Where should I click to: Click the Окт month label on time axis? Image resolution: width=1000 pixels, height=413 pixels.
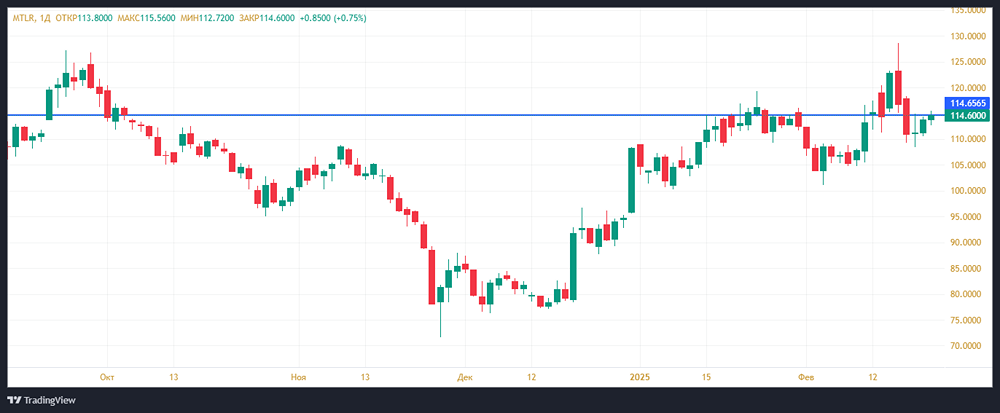tap(107, 377)
